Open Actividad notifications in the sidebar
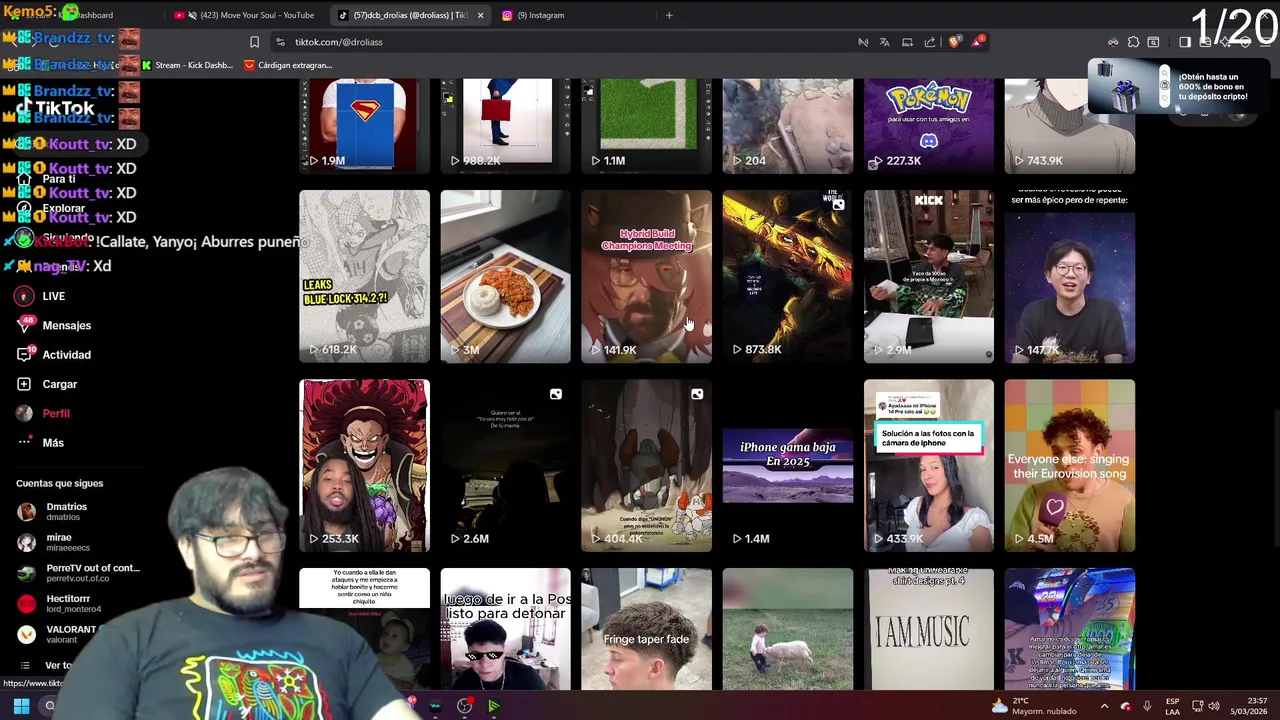This screenshot has width=1280, height=720. 54,355
